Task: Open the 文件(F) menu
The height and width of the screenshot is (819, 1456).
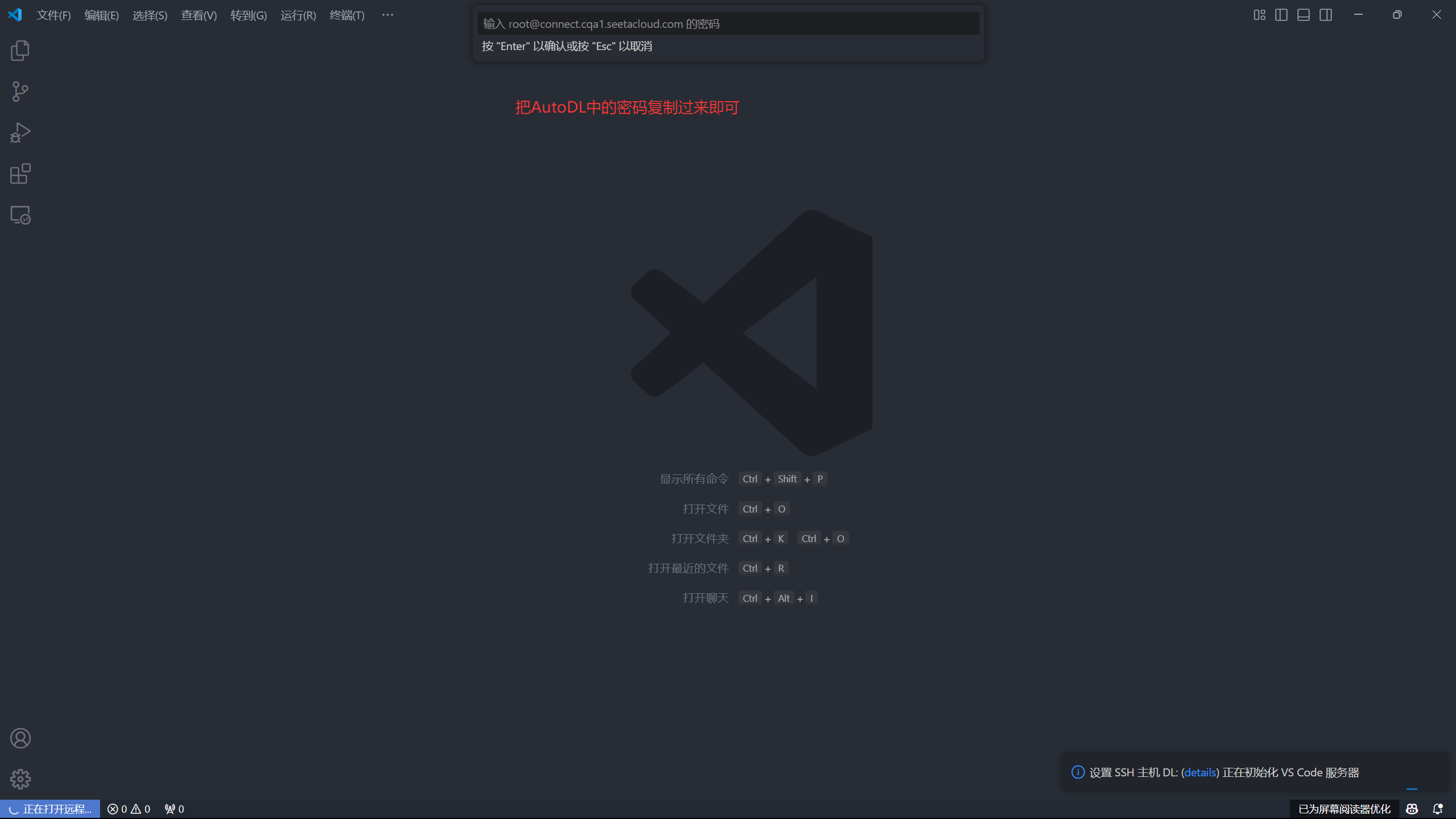Action: (53, 15)
